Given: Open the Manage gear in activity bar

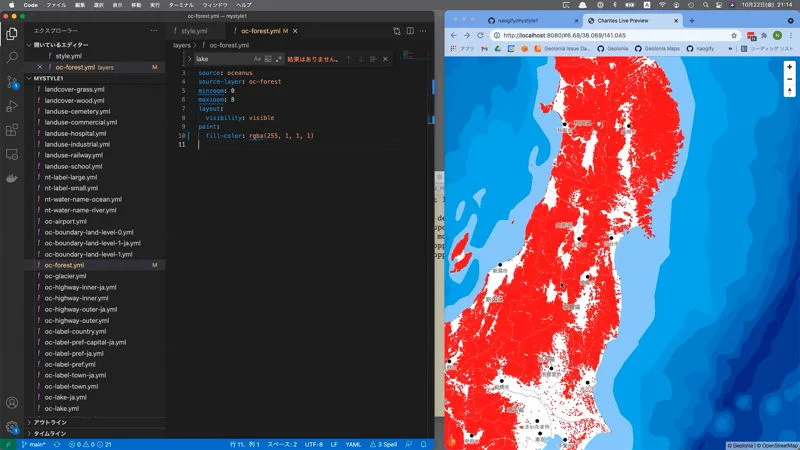Looking at the screenshot, I should [12, 427].
